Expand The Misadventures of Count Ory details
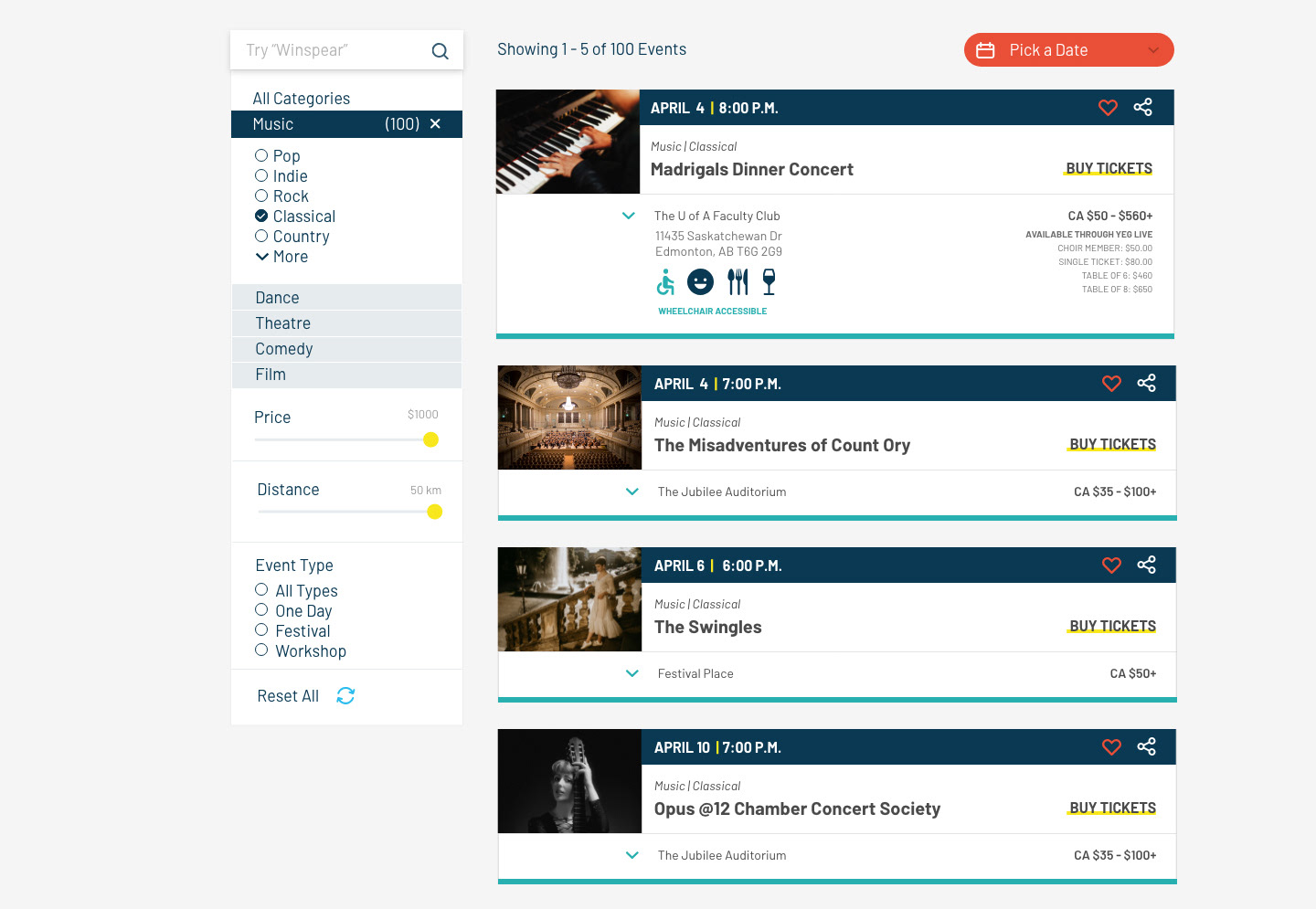 [632, 491]
